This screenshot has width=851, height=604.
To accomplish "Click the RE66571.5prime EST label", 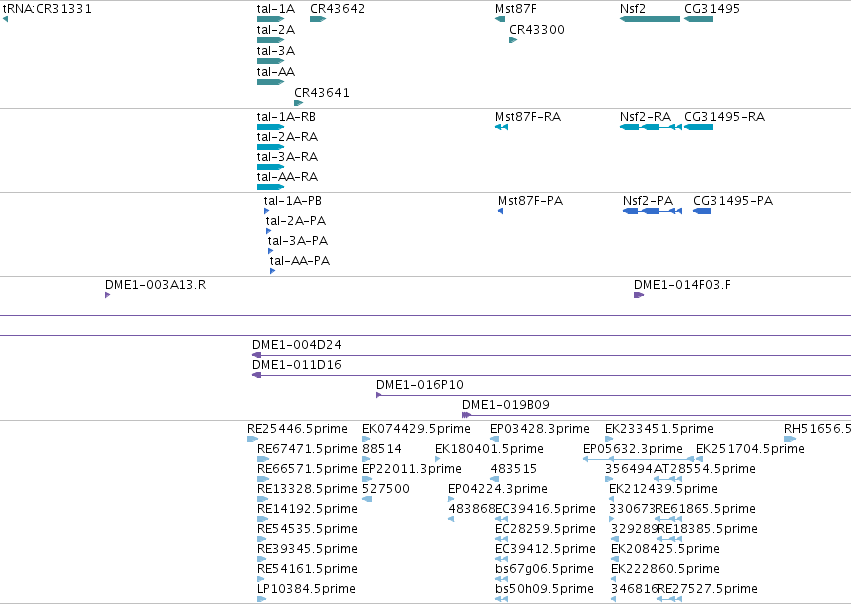I will (x=307, y=469).
